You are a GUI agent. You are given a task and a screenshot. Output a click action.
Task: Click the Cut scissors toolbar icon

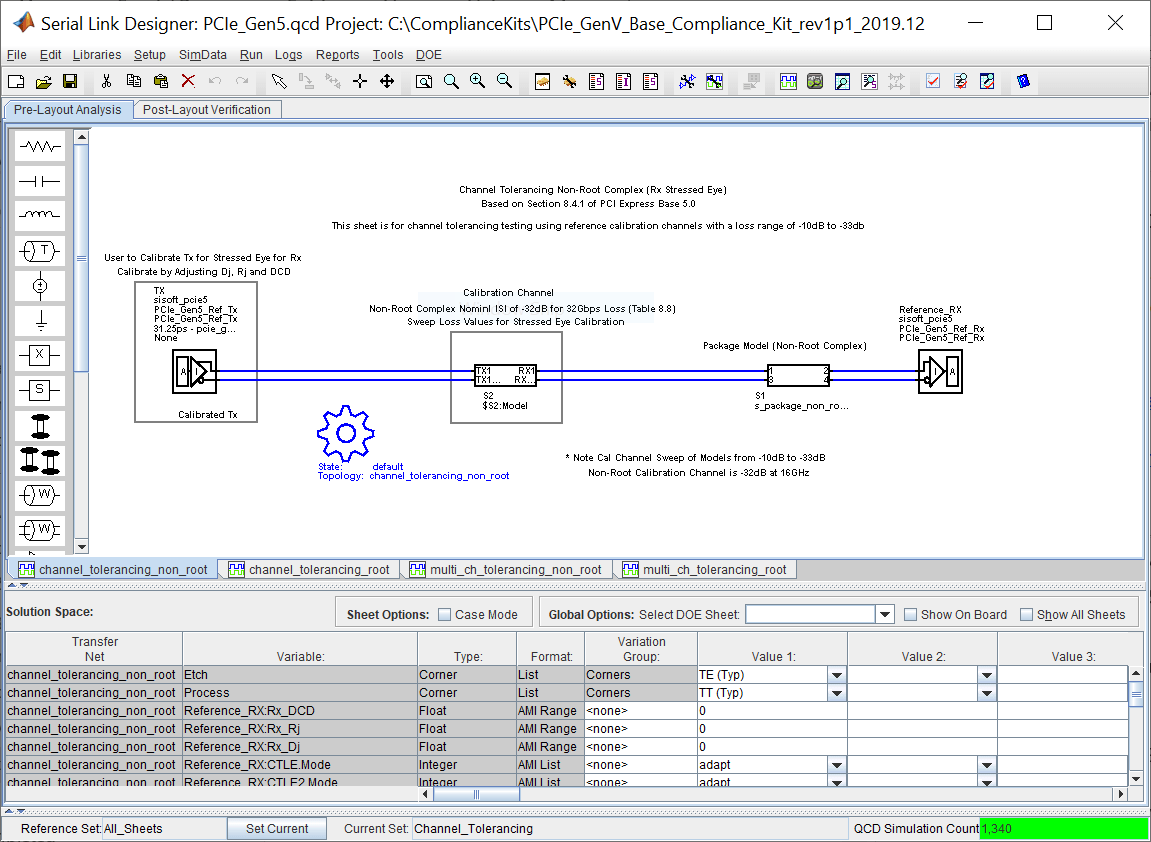pyautogui.click(x=106, y=81)
